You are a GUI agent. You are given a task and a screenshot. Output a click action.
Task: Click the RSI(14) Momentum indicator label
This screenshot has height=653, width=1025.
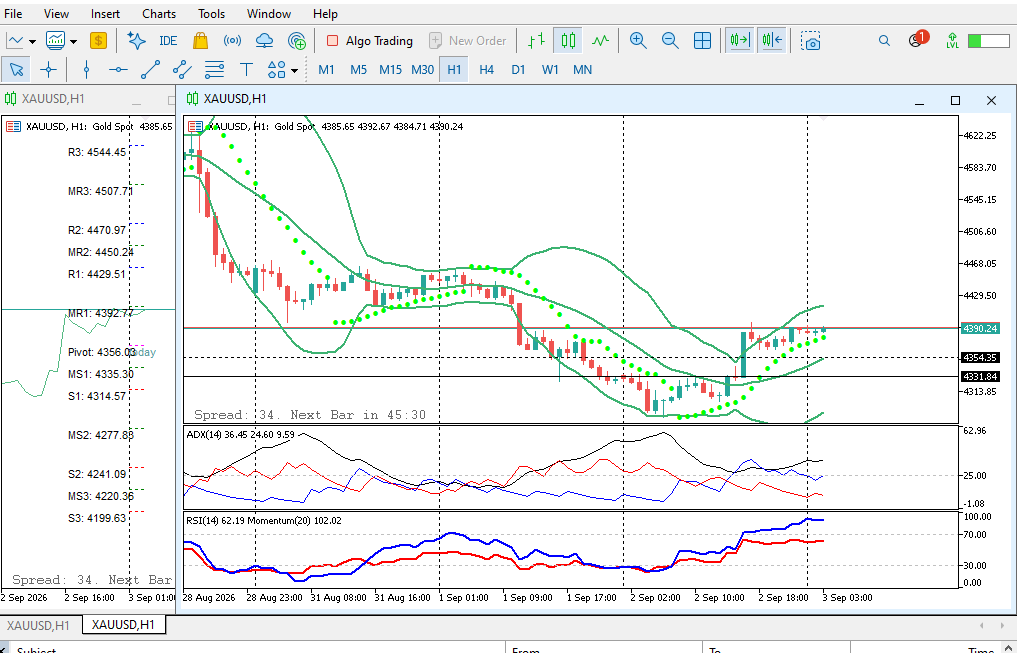263,520
